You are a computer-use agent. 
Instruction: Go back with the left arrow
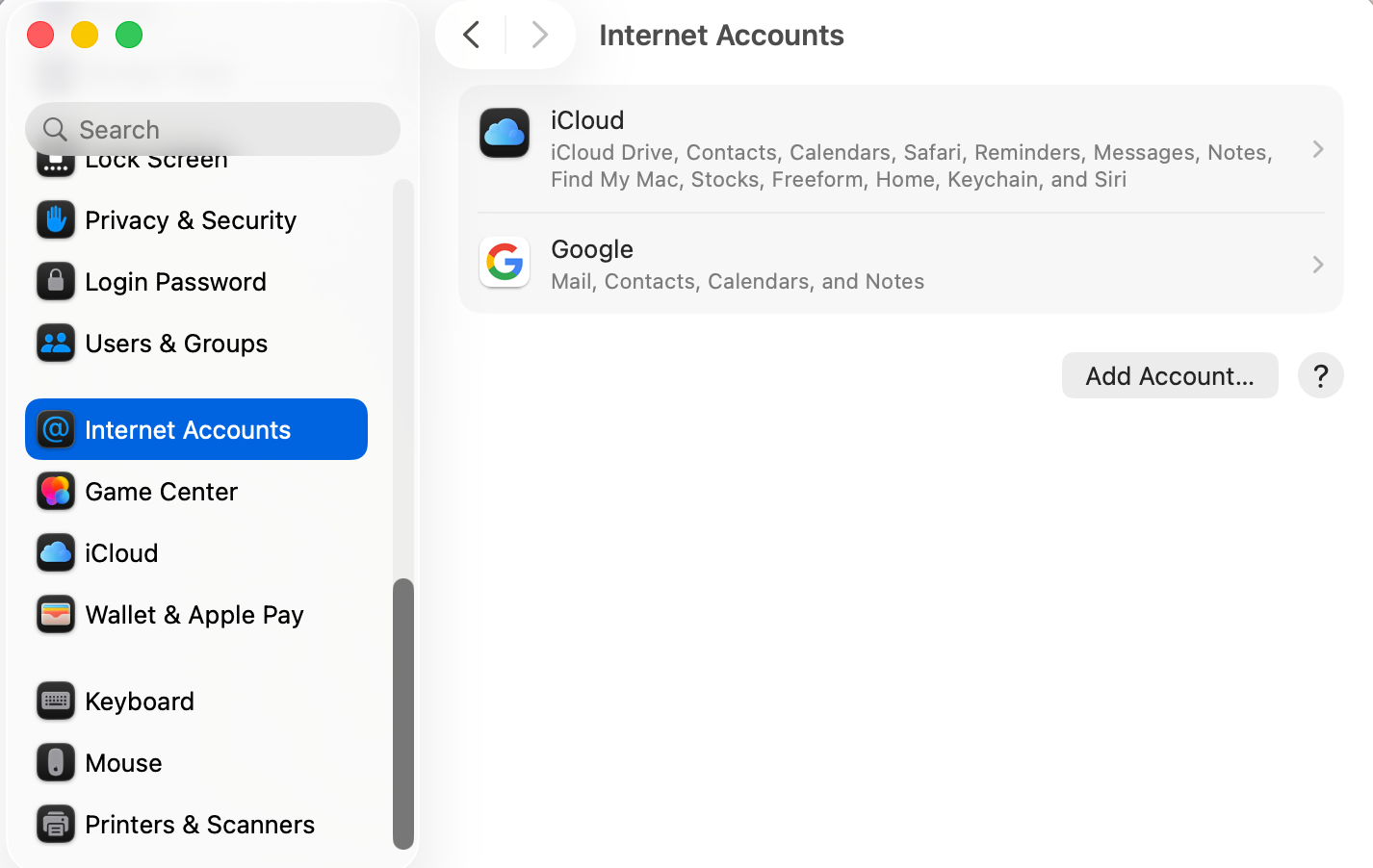[x=472, y=36]
